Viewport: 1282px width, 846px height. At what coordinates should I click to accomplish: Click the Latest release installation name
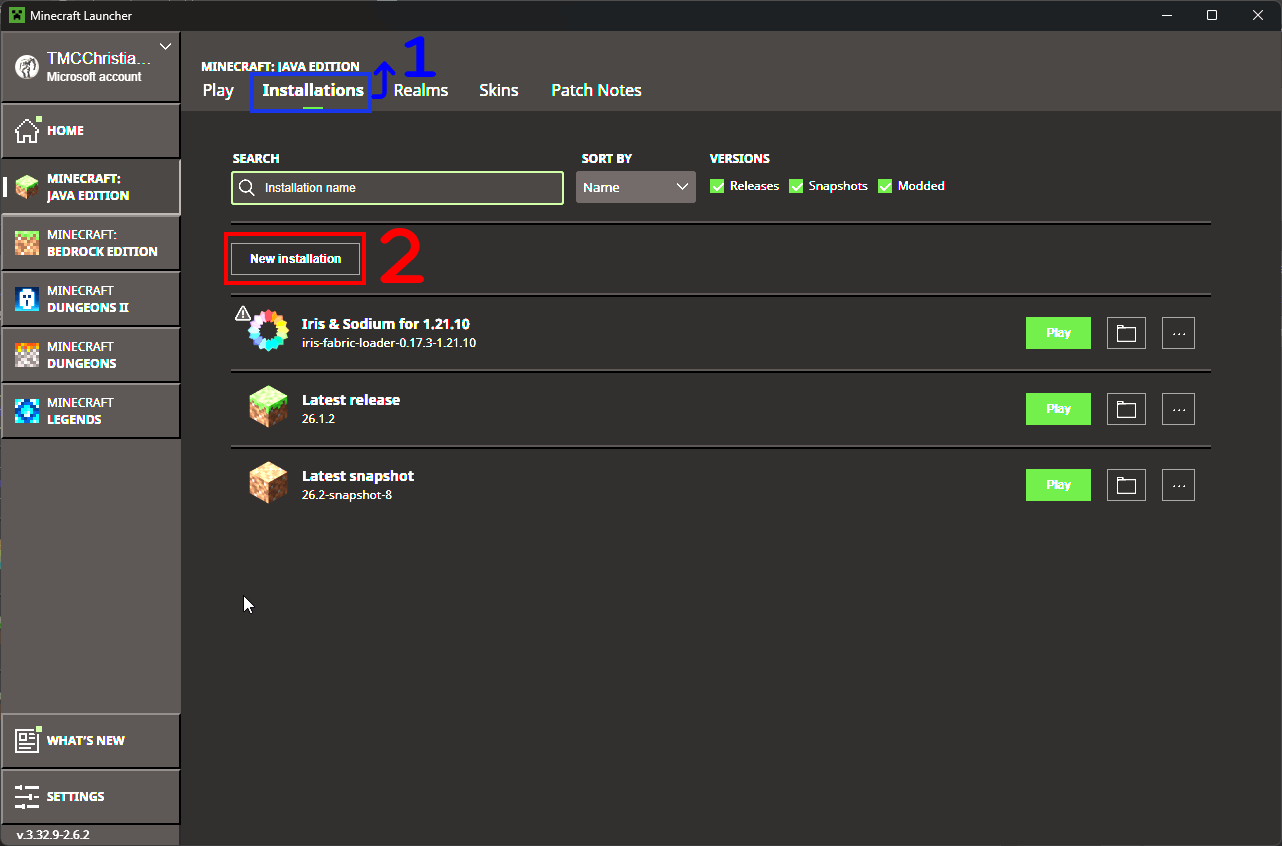click(351, 400)
